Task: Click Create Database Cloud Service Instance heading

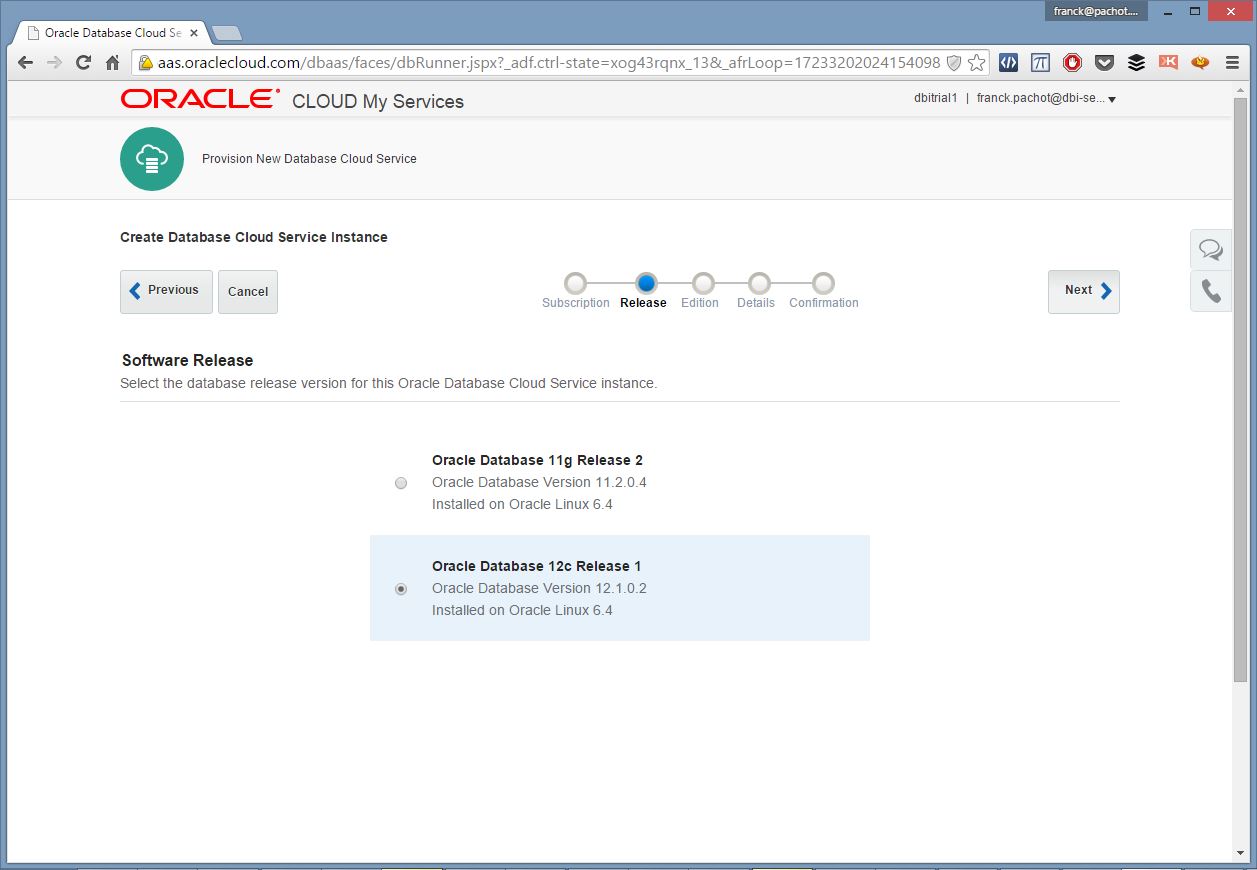Action: point(254,237)
